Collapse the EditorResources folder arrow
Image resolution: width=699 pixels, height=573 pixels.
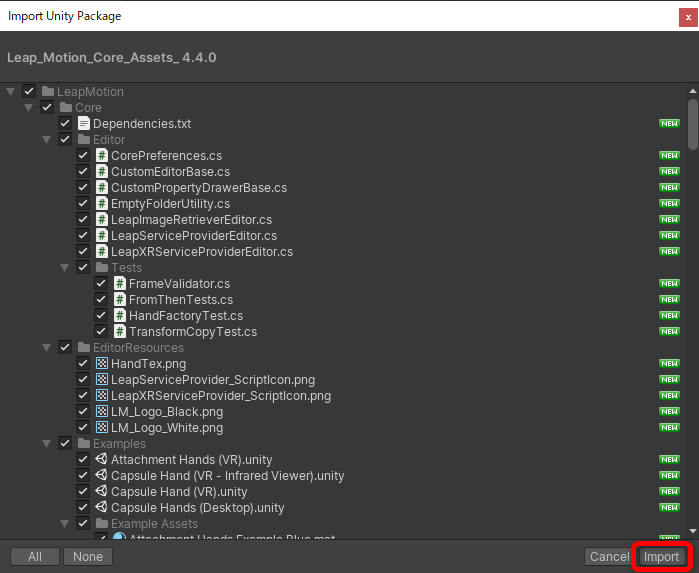click(47, 348)
